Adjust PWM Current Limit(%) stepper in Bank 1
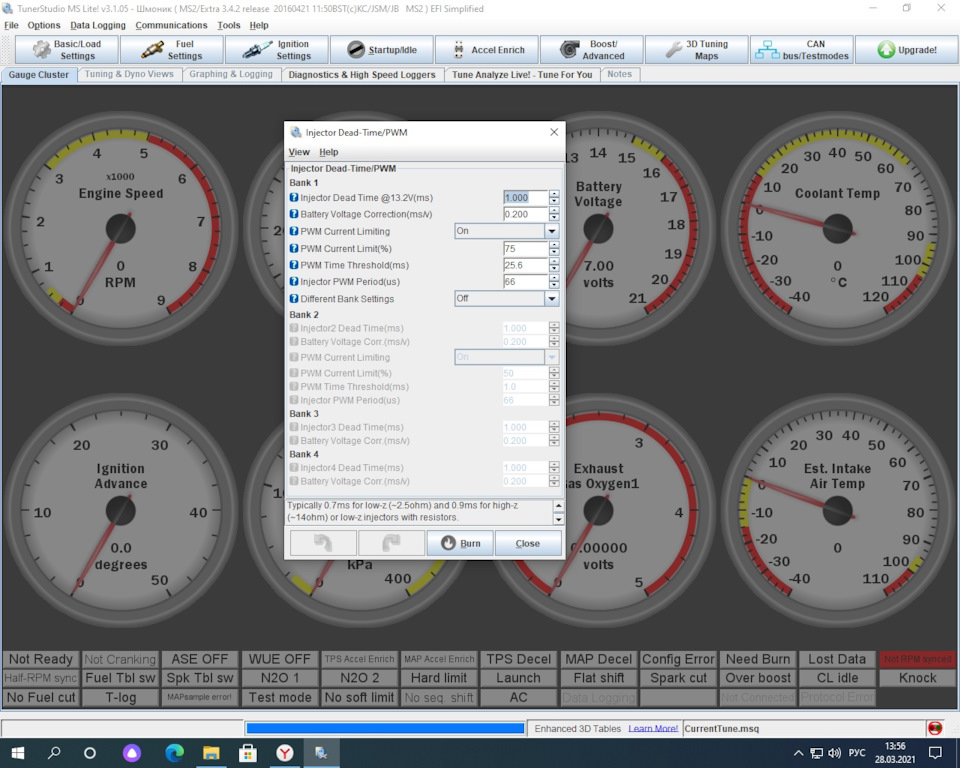 pos(554,249)
